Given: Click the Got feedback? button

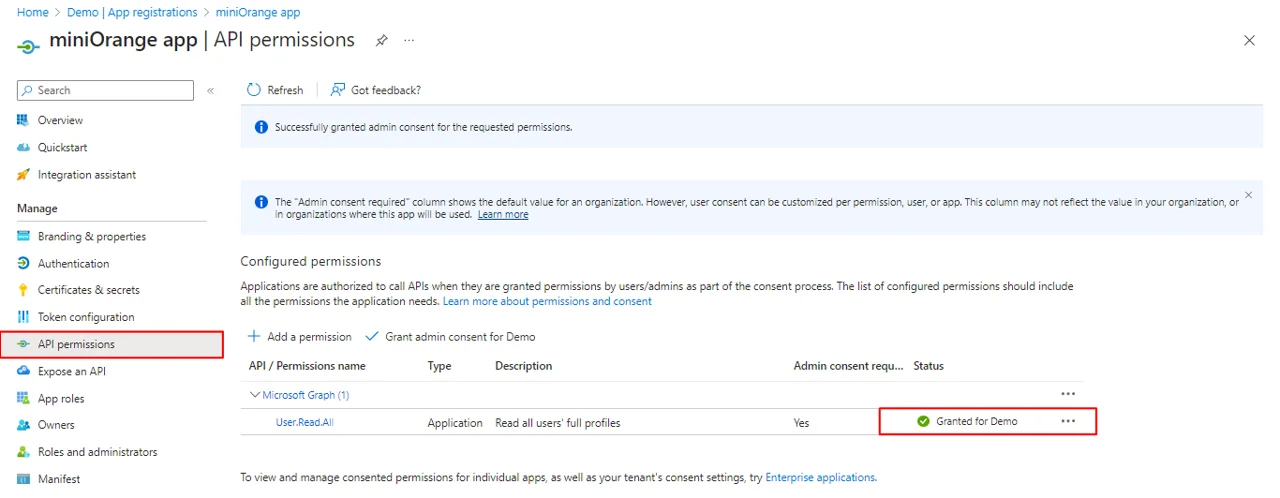Looking at the screenshot, I should point(376,90).
